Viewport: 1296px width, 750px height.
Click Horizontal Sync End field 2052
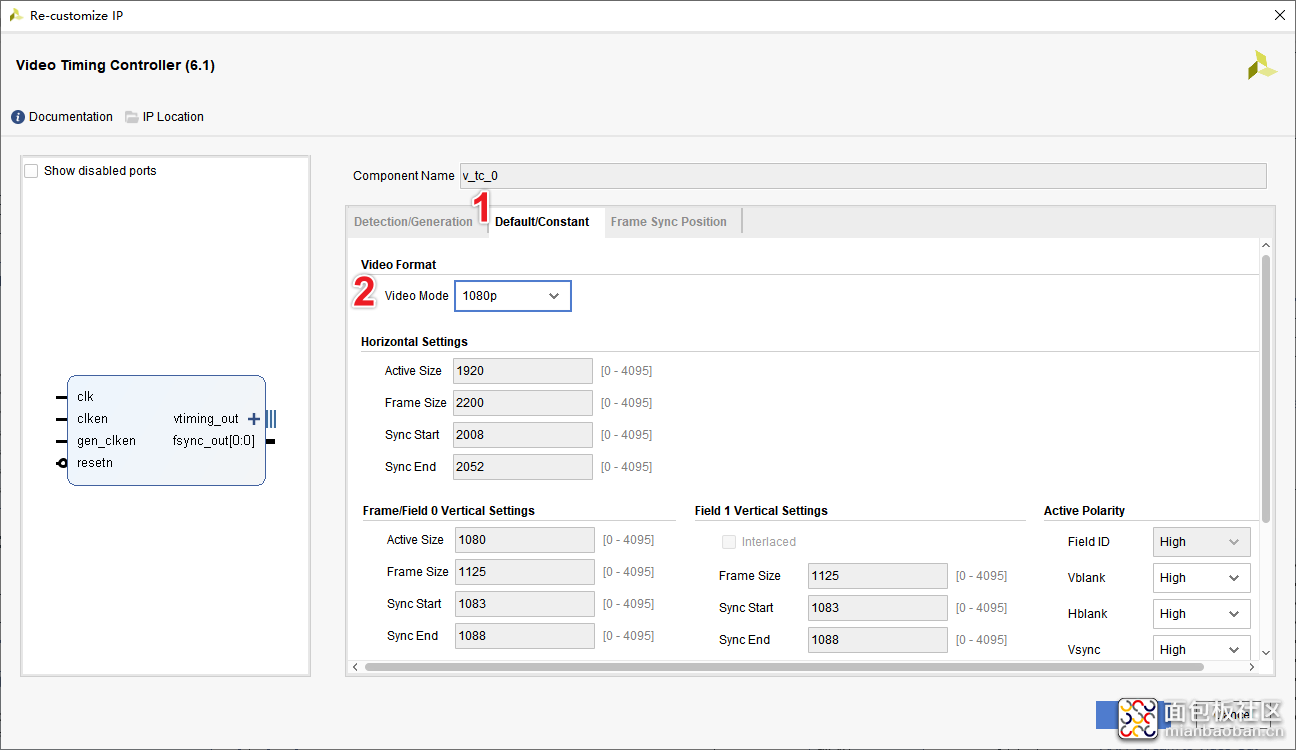pos(523,467)
